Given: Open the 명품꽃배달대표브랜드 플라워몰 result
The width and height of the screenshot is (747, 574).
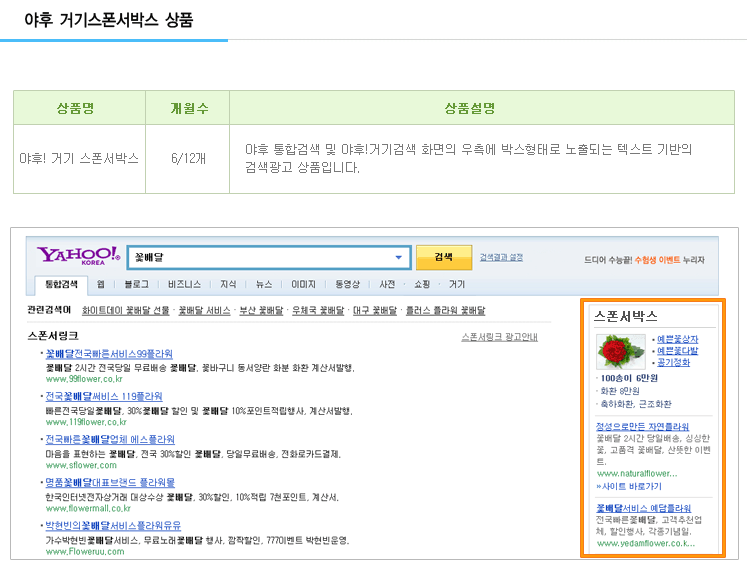Looking at the screenshot, I should [110, 483].
